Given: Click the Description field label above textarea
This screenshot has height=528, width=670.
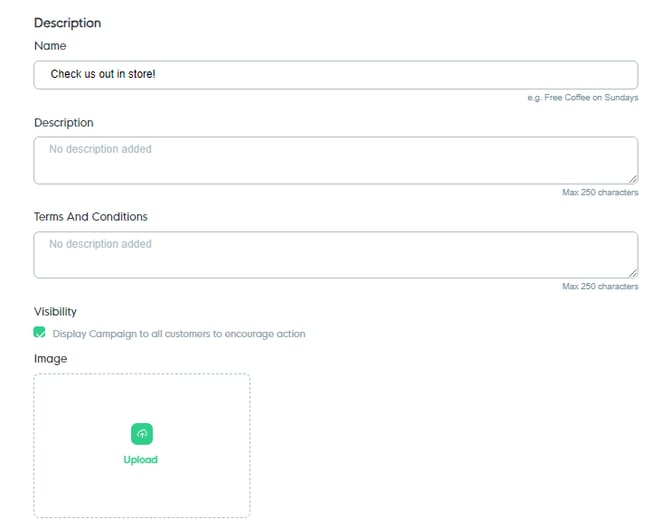Looking at the screenshot, I should tap(63, 123).
